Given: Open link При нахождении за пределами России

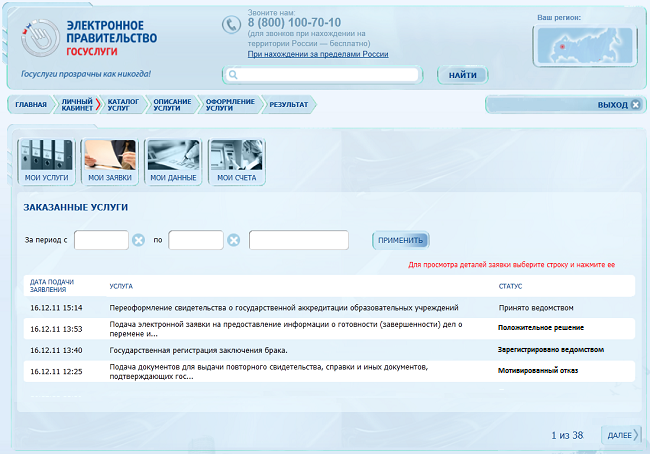Looking at the screenshot, I should pos(318,54).
